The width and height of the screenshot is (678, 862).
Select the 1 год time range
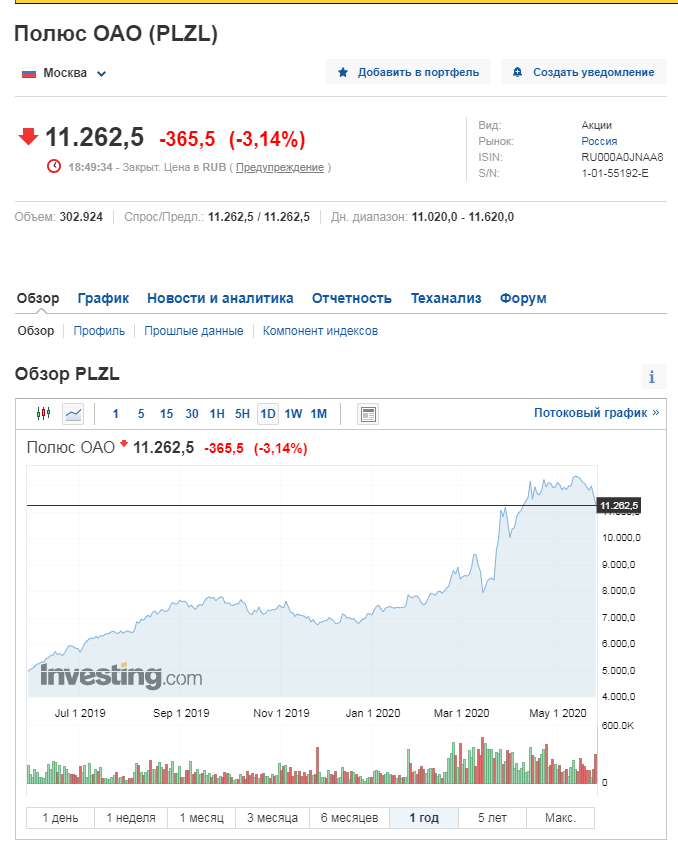[424, 818]
